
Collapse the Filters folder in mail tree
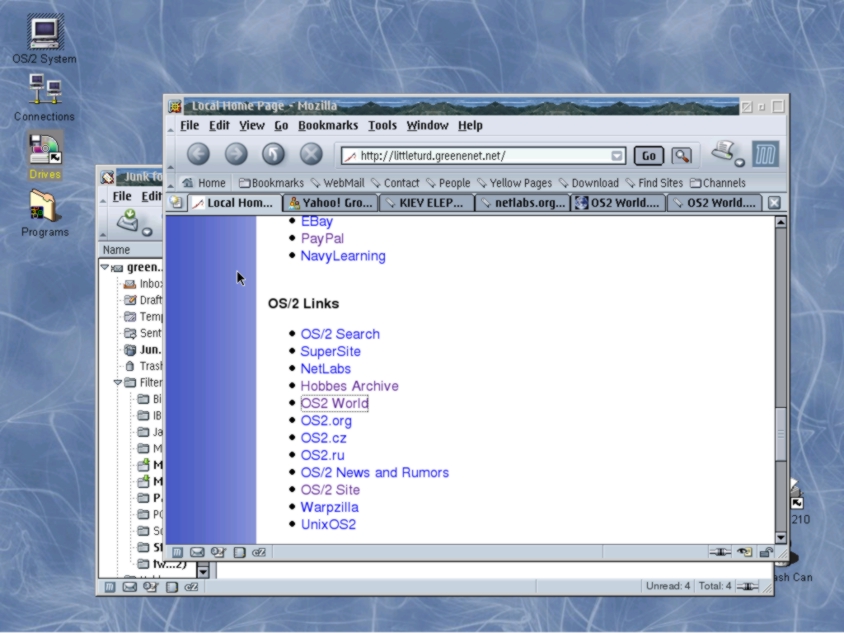click(x=118, y=383)
